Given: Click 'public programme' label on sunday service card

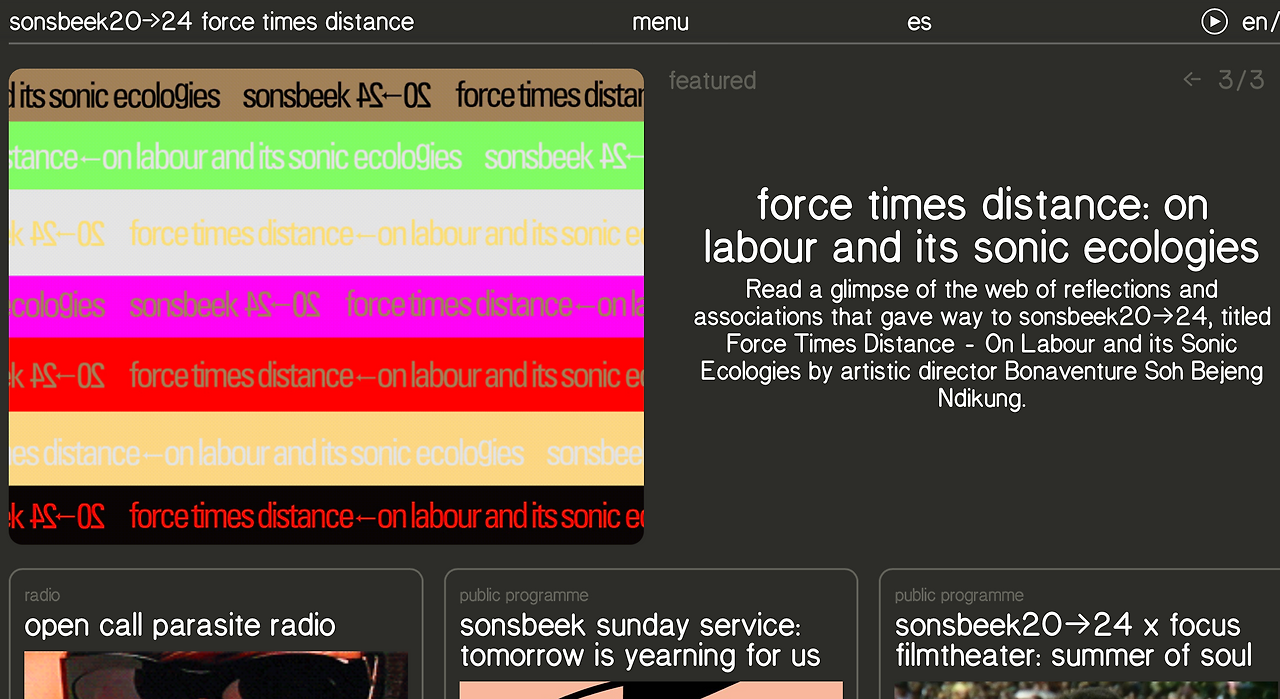Looking at the screenshot, I should pos(524,595).
